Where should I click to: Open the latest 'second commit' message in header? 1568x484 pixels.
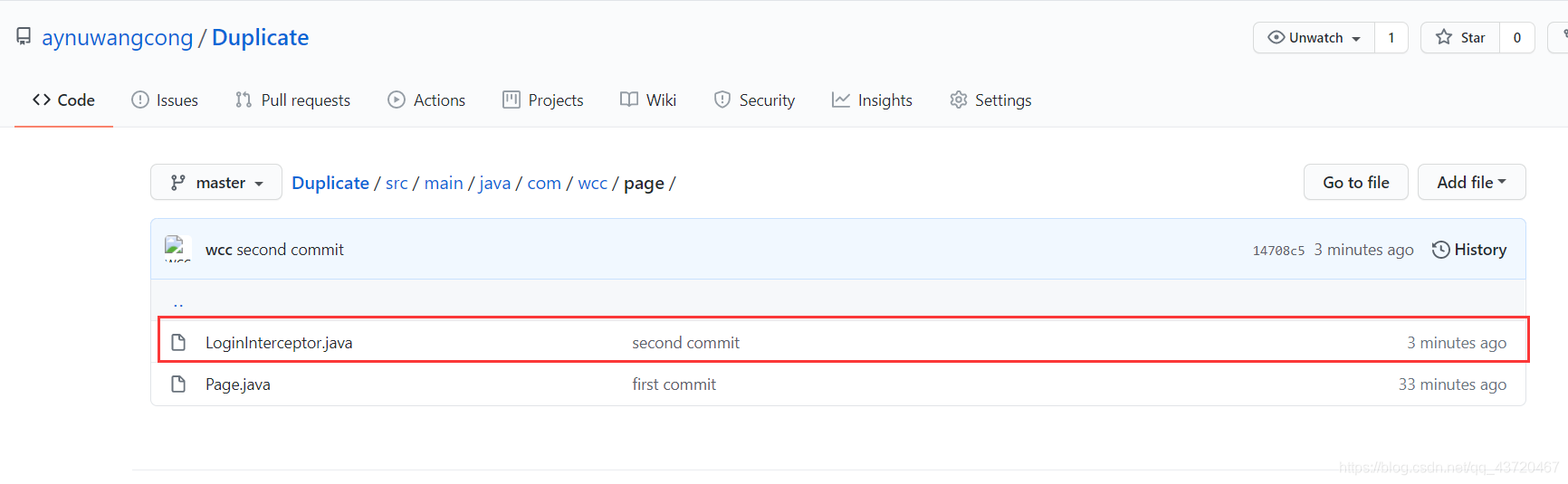click(x=291, y=250)
